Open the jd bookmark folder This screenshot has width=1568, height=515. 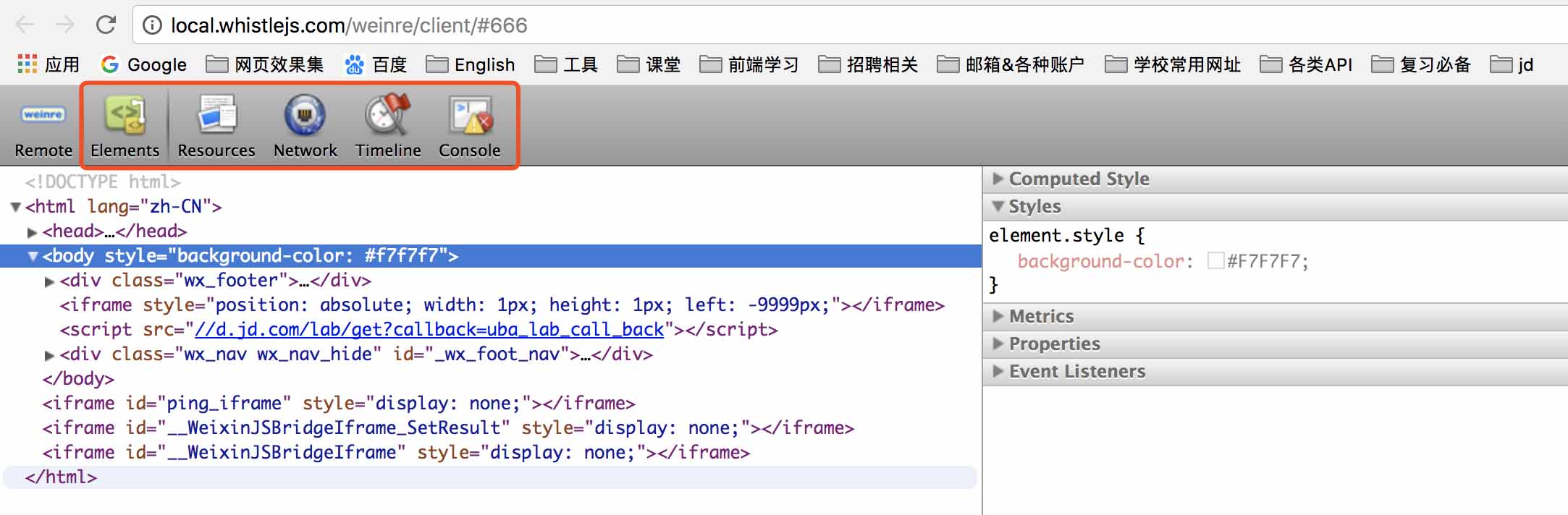pos(1512,64)
